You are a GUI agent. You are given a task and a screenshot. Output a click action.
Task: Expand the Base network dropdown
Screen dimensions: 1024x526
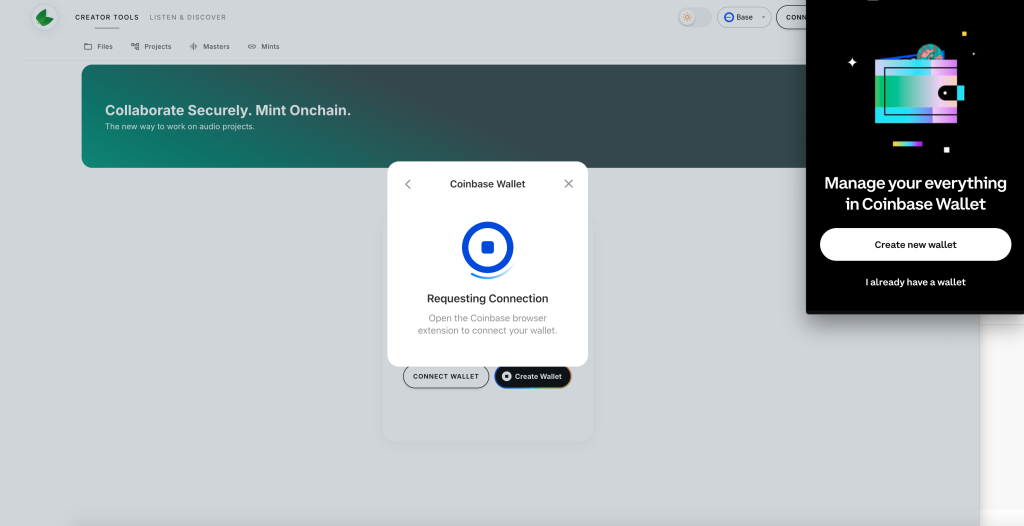(x=744, y=18)
